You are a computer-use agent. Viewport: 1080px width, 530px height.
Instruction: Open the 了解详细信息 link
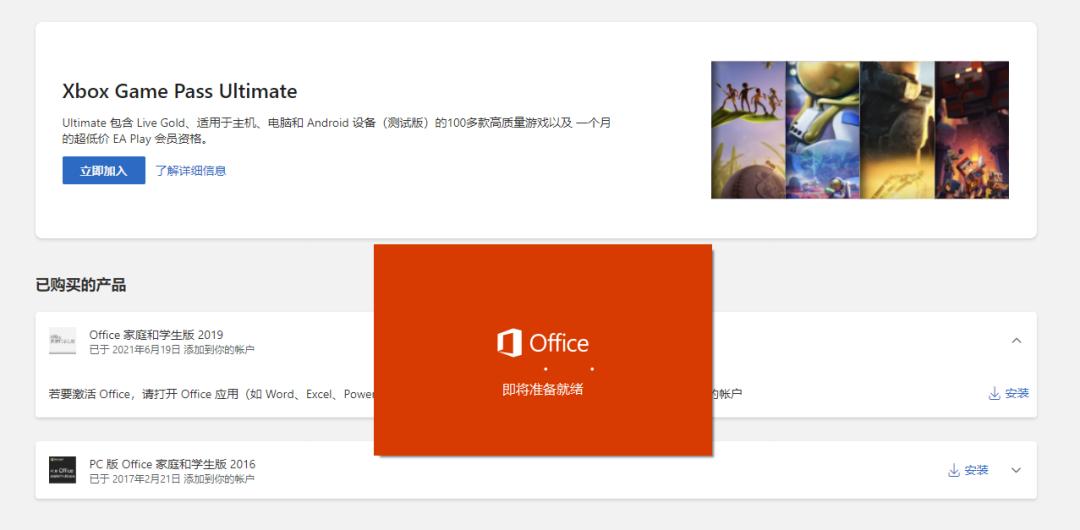(x=191, y=170)
